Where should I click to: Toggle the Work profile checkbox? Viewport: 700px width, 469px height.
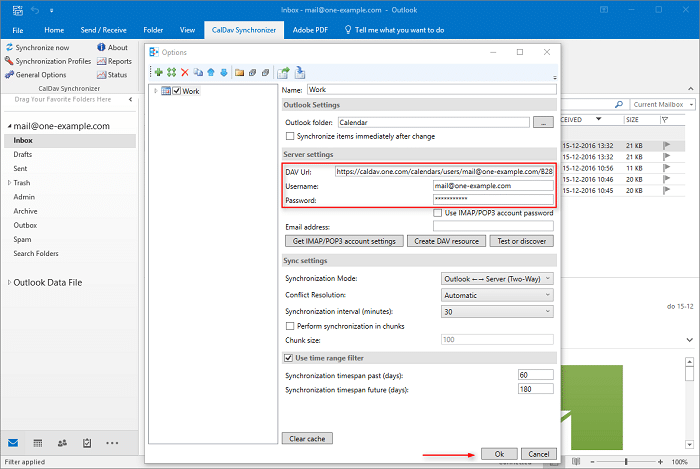177,91
